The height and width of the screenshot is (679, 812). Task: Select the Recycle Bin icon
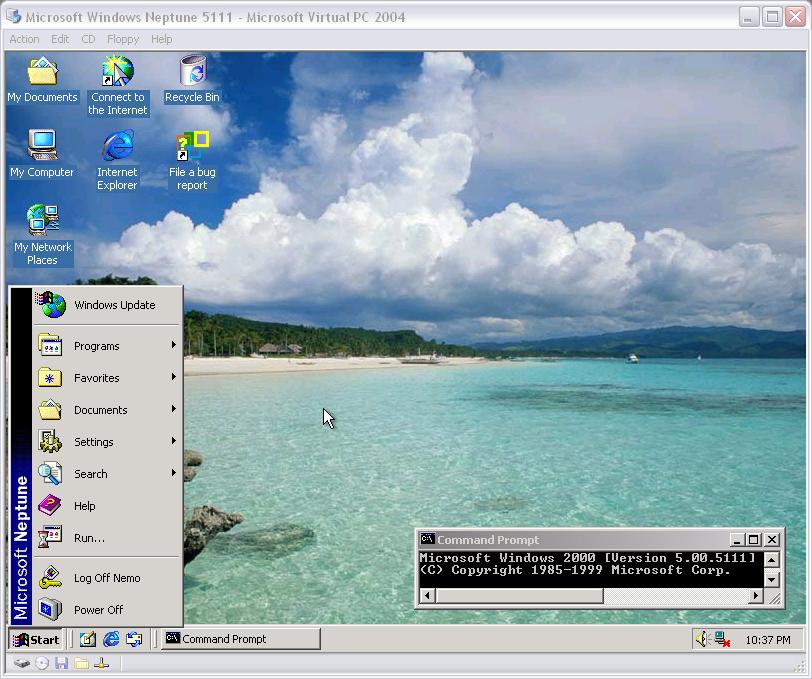192,79
